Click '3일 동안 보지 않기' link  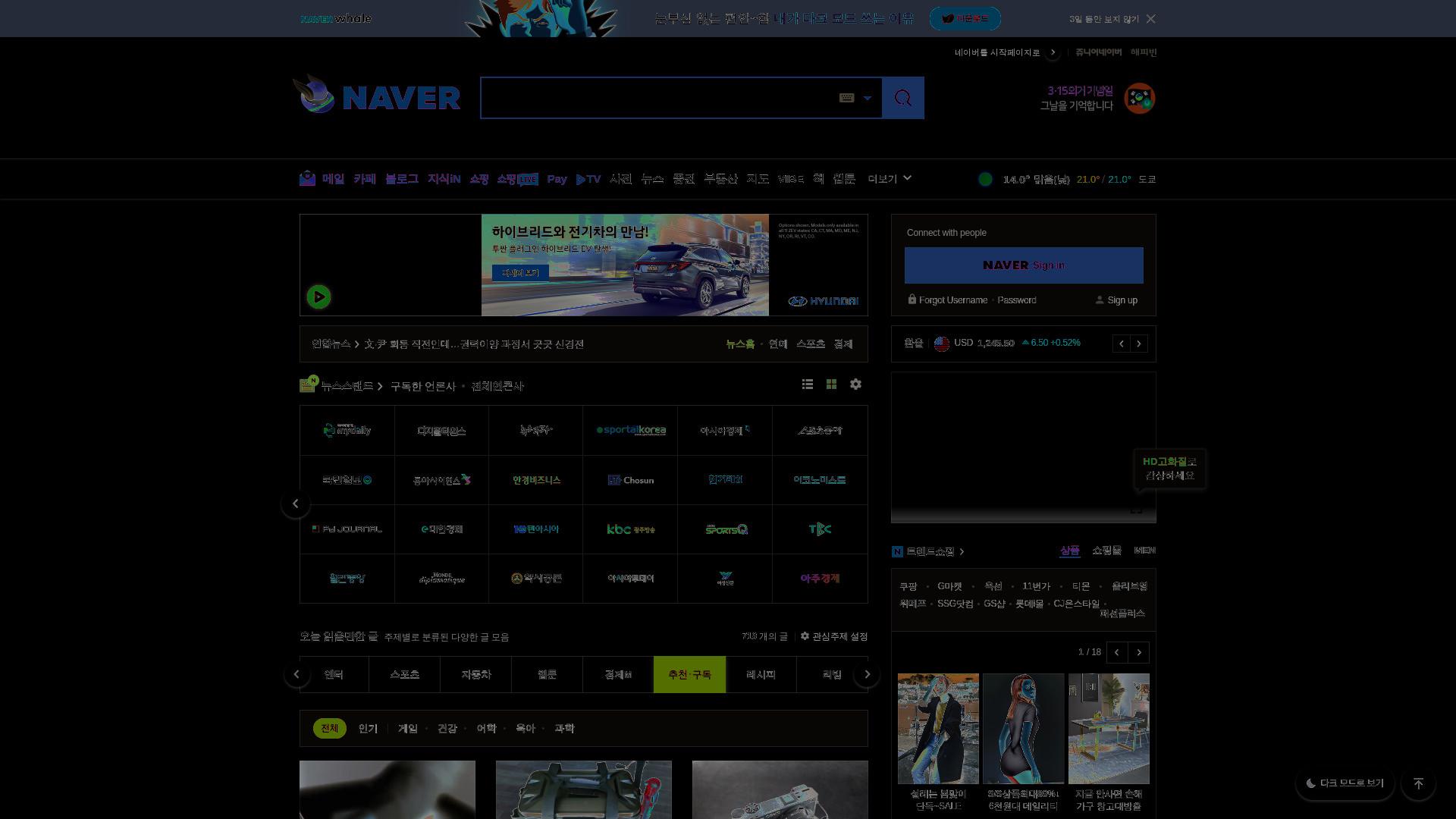click(1104, 19)
